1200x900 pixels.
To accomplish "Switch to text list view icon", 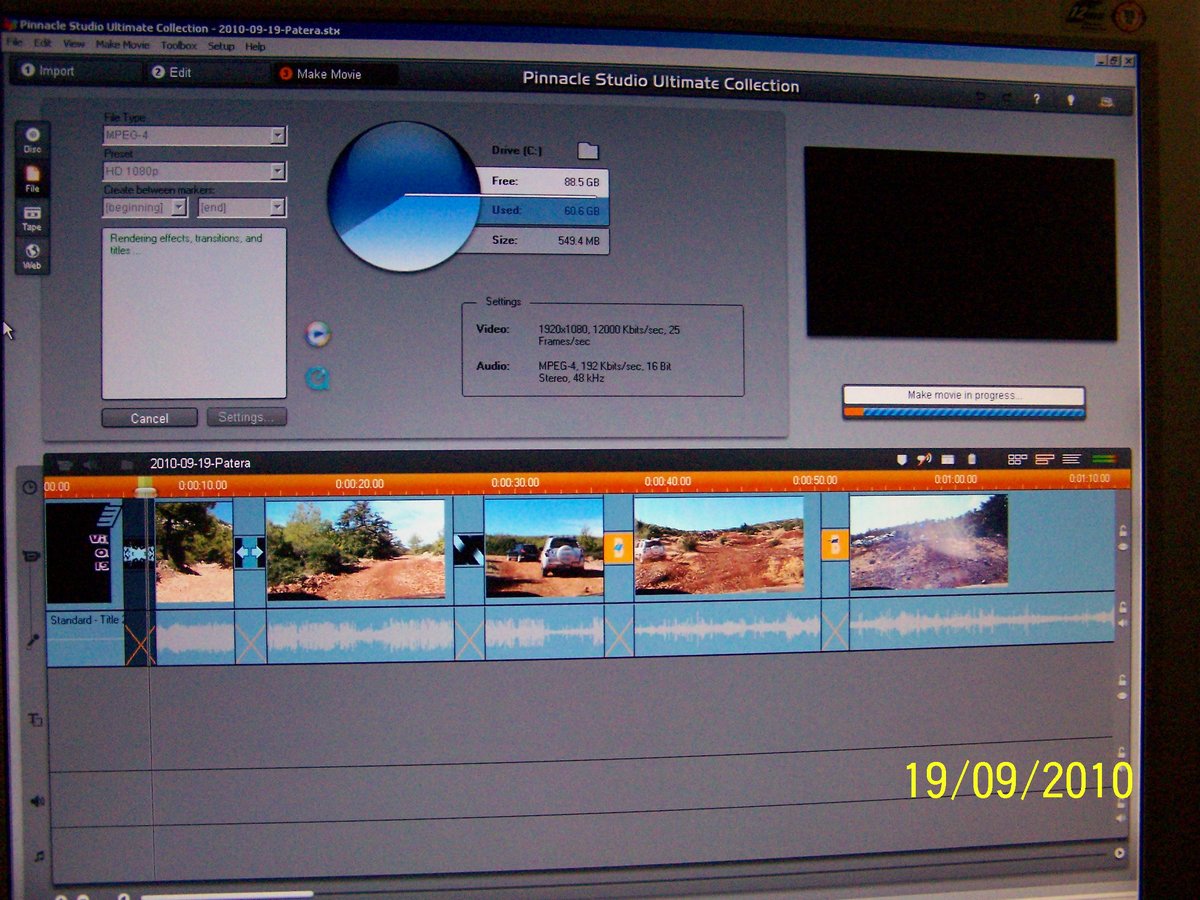I will pos(1072,459).
